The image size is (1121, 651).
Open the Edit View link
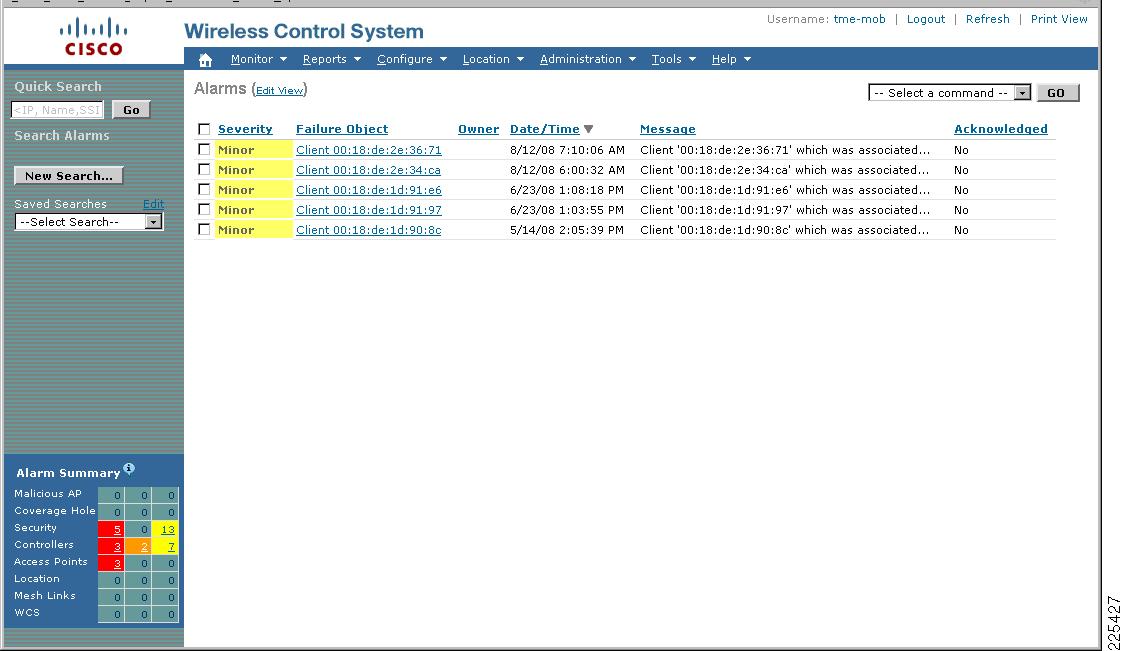[280, 91]
